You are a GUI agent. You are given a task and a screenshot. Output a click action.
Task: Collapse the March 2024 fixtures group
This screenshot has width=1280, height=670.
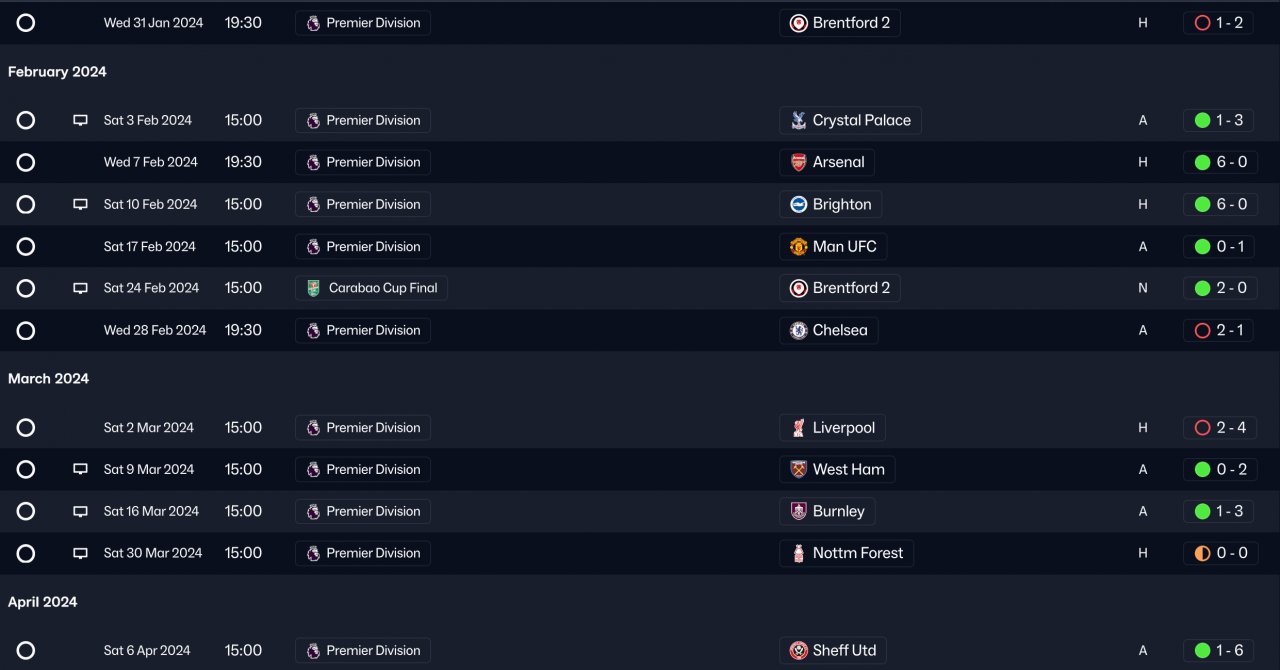(x=48, y=379)
